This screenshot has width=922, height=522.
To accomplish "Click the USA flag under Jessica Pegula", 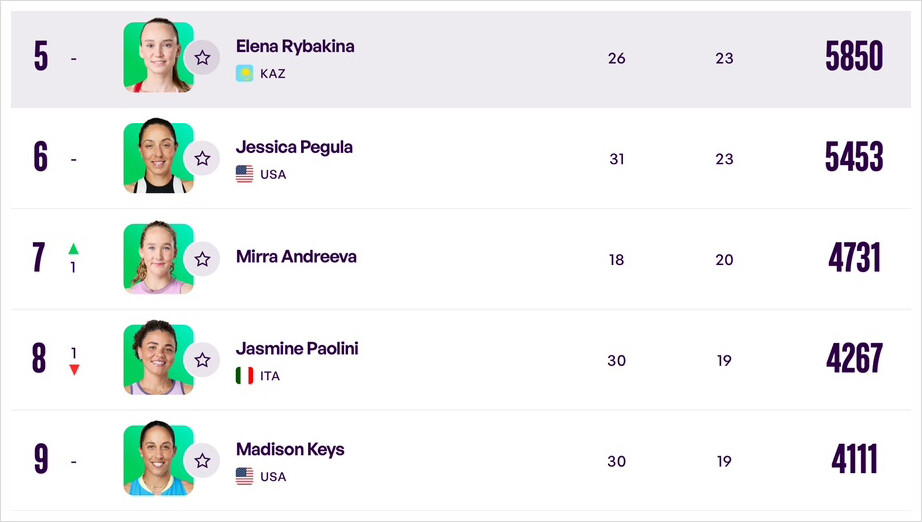I will tap(244, 174).
